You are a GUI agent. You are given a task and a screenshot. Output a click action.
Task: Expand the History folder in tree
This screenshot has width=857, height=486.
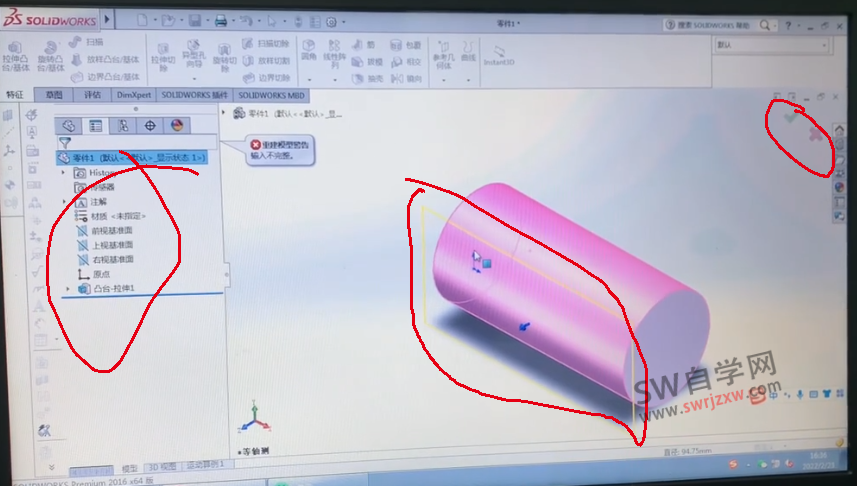[x=63, y=173]
